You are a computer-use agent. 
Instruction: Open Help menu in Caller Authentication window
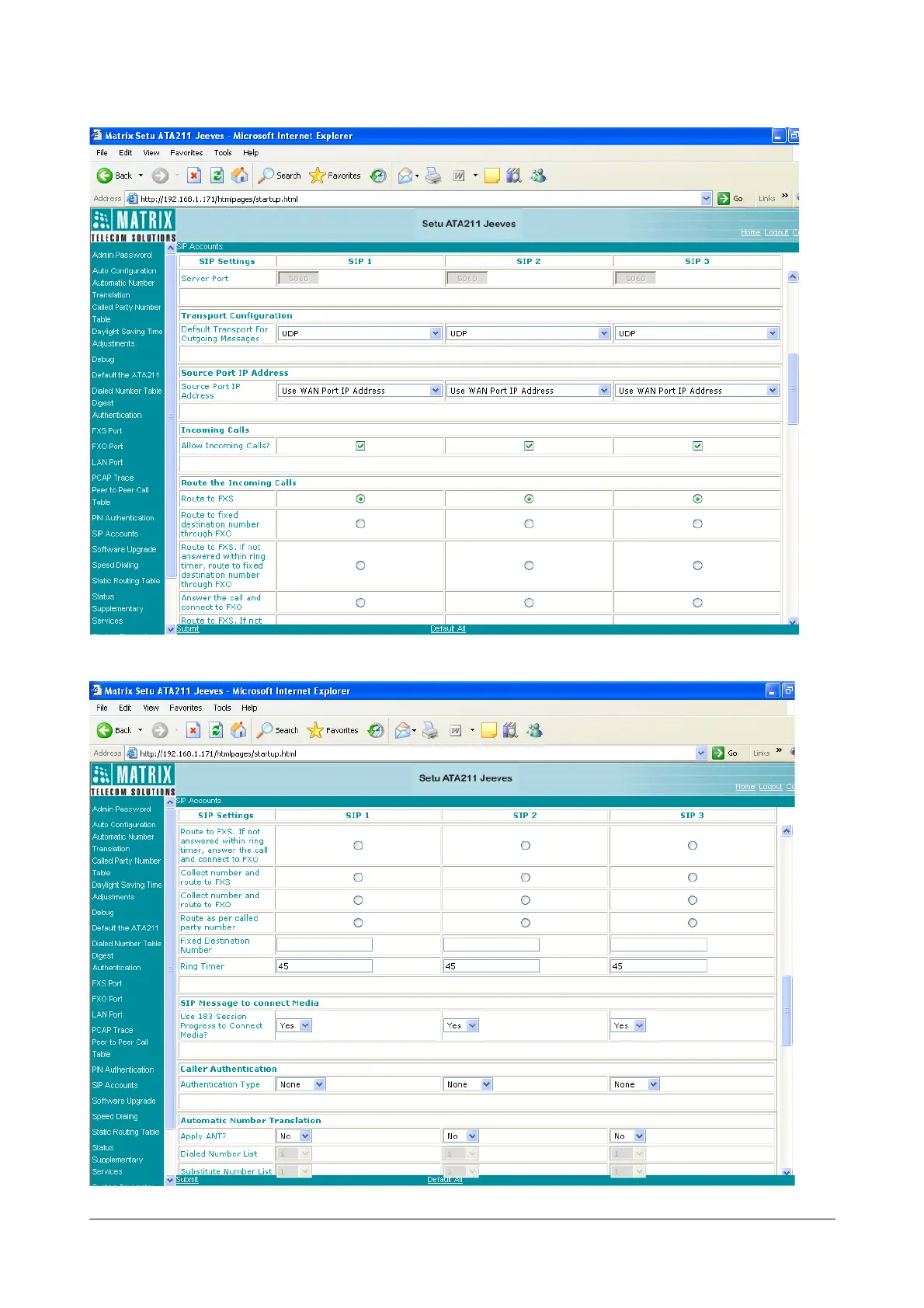tap(249, 708)
